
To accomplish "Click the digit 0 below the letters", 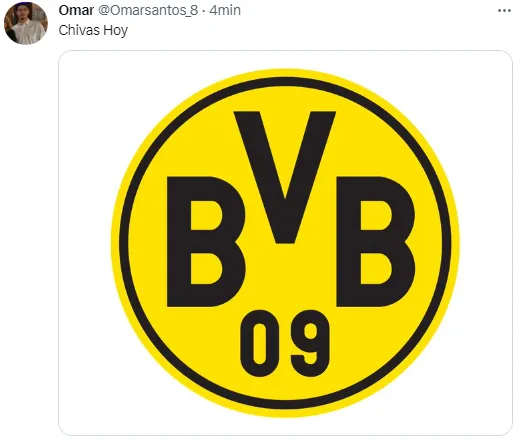I will pos(259,343).
